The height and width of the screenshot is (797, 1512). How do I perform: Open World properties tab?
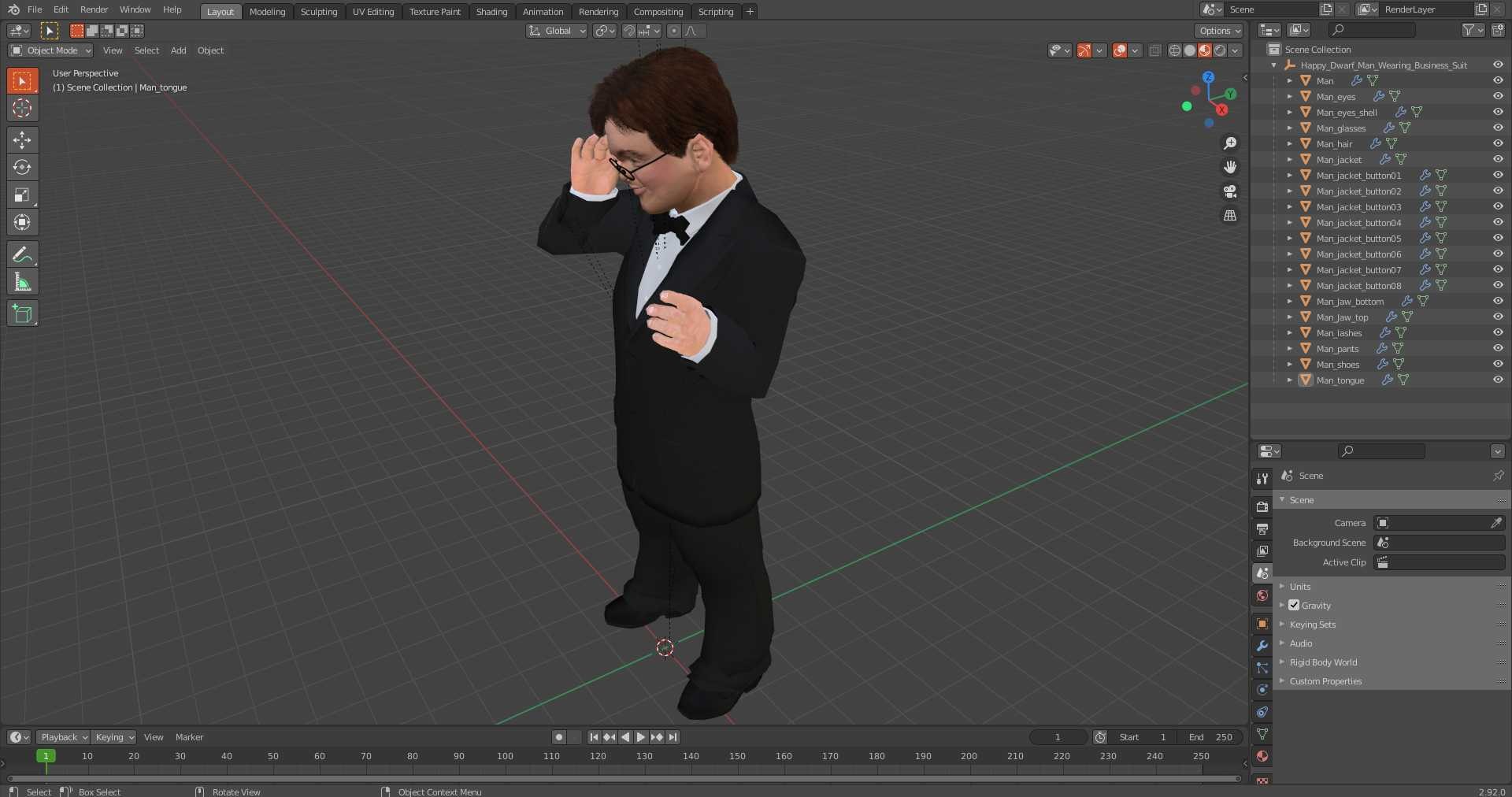[x=1262, y=595]
